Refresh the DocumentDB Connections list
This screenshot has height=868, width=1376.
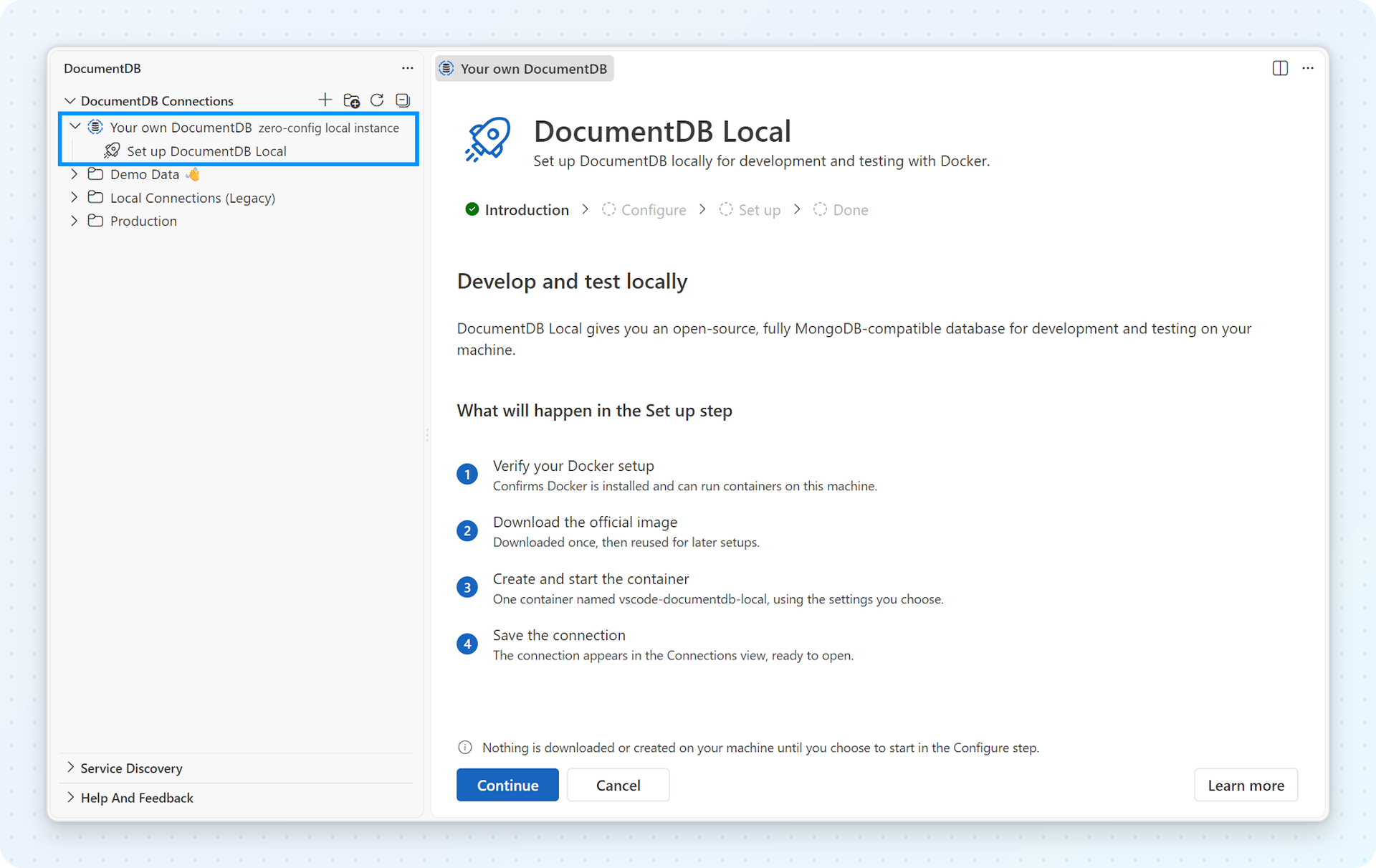click(x=377, y=100)
